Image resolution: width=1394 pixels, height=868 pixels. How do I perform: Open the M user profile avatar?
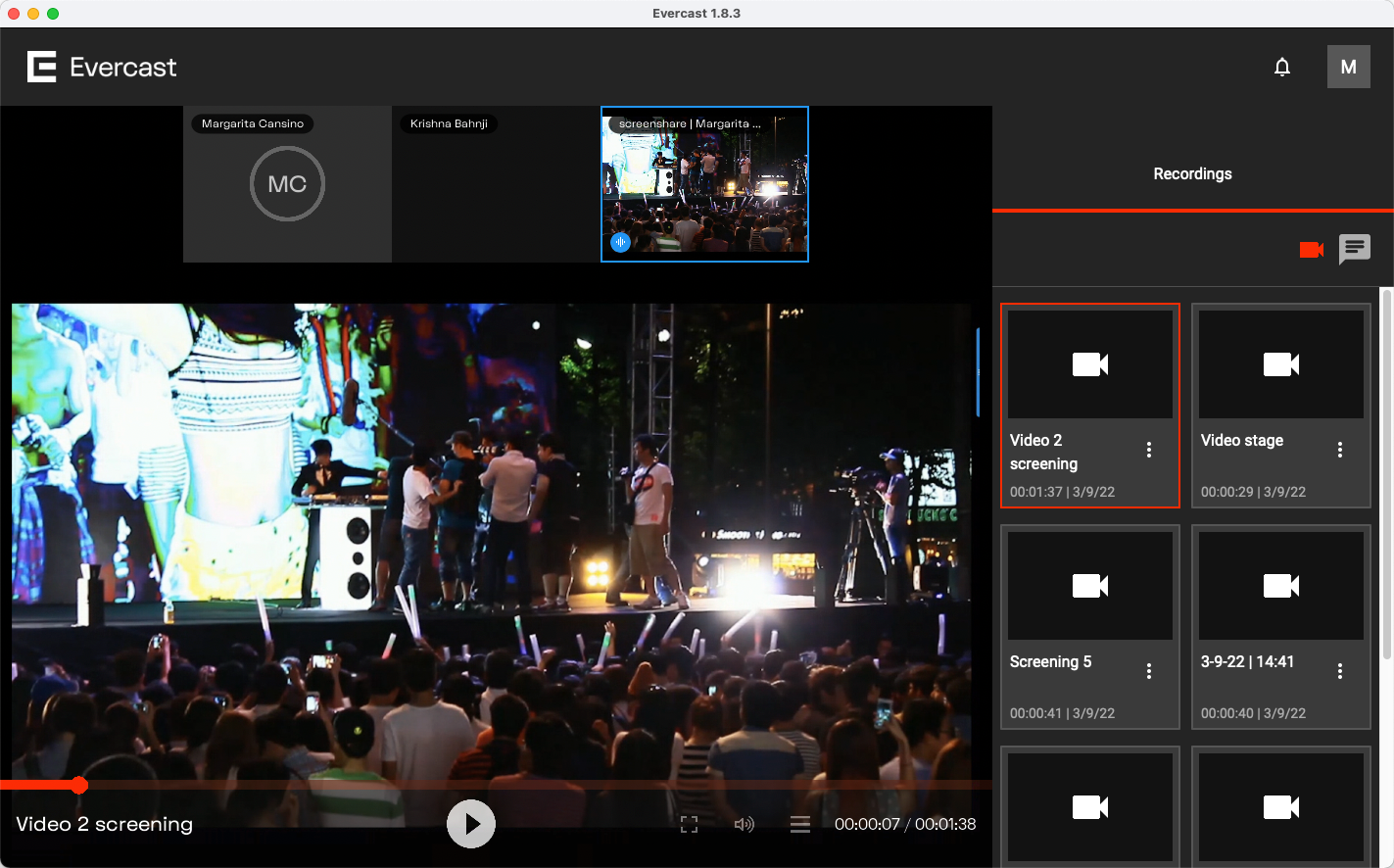(x=1349, y=67)
